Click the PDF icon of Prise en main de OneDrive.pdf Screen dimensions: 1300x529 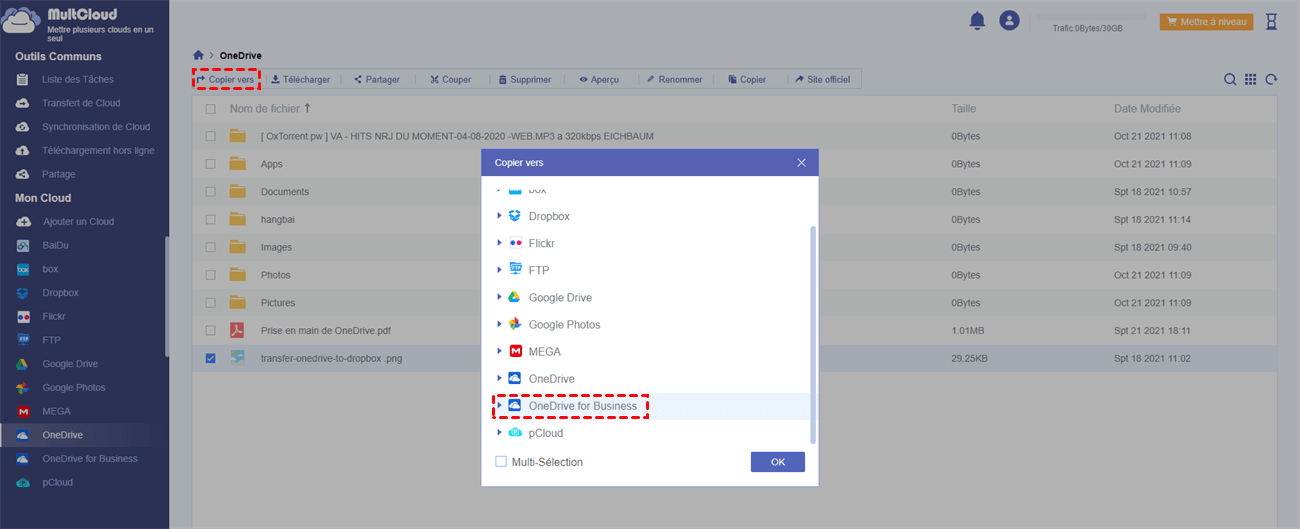click(237, 330)
